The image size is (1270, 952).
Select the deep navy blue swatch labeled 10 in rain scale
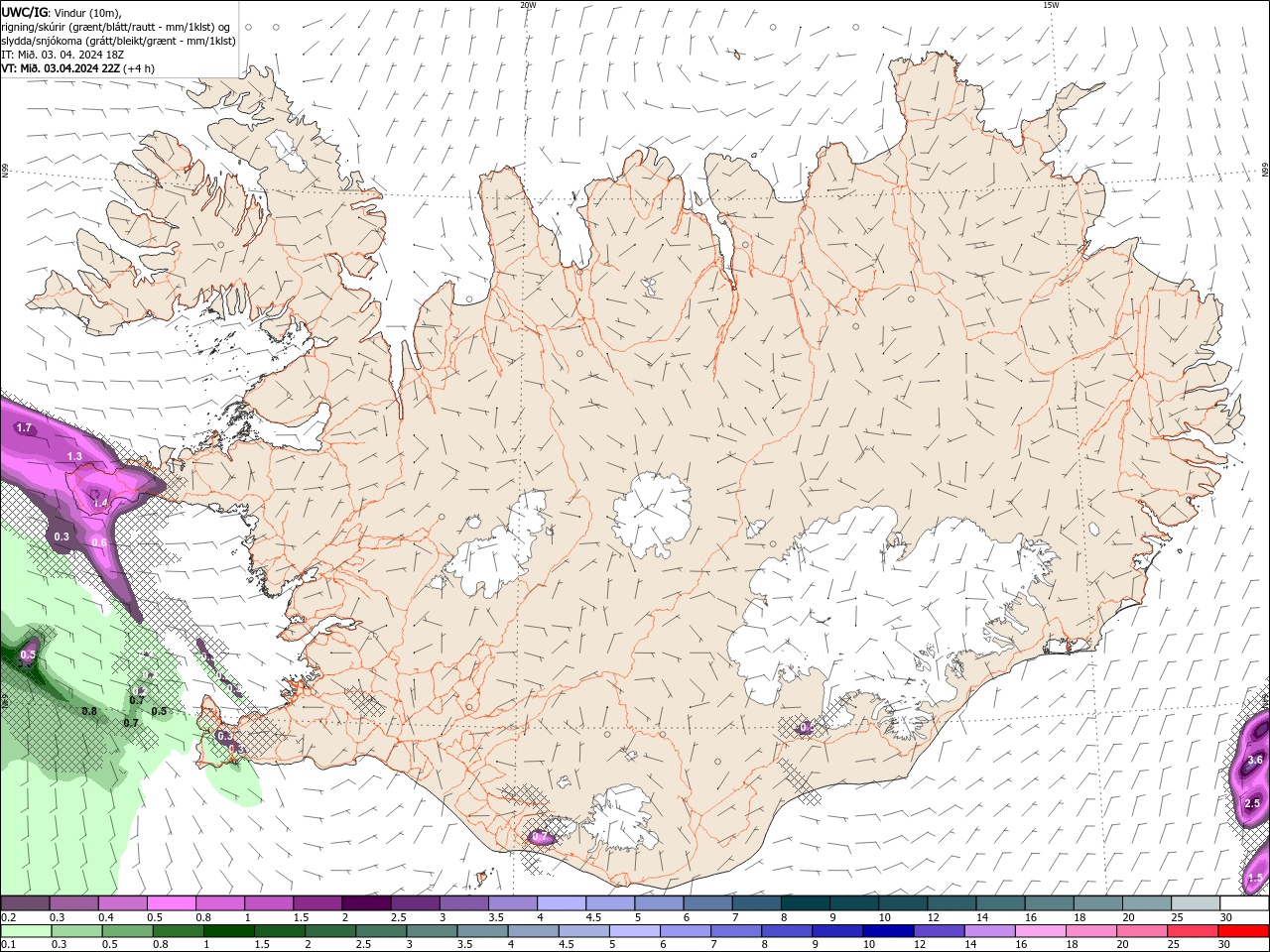pyautogui.click(x=887, y=931)
